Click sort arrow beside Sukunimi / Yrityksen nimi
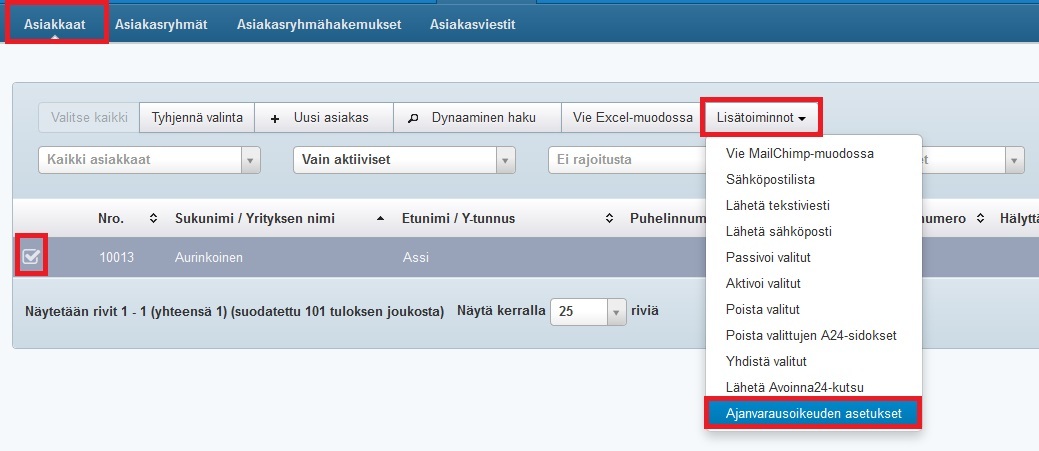This screenshot has height=451, width=1039. 380,218
